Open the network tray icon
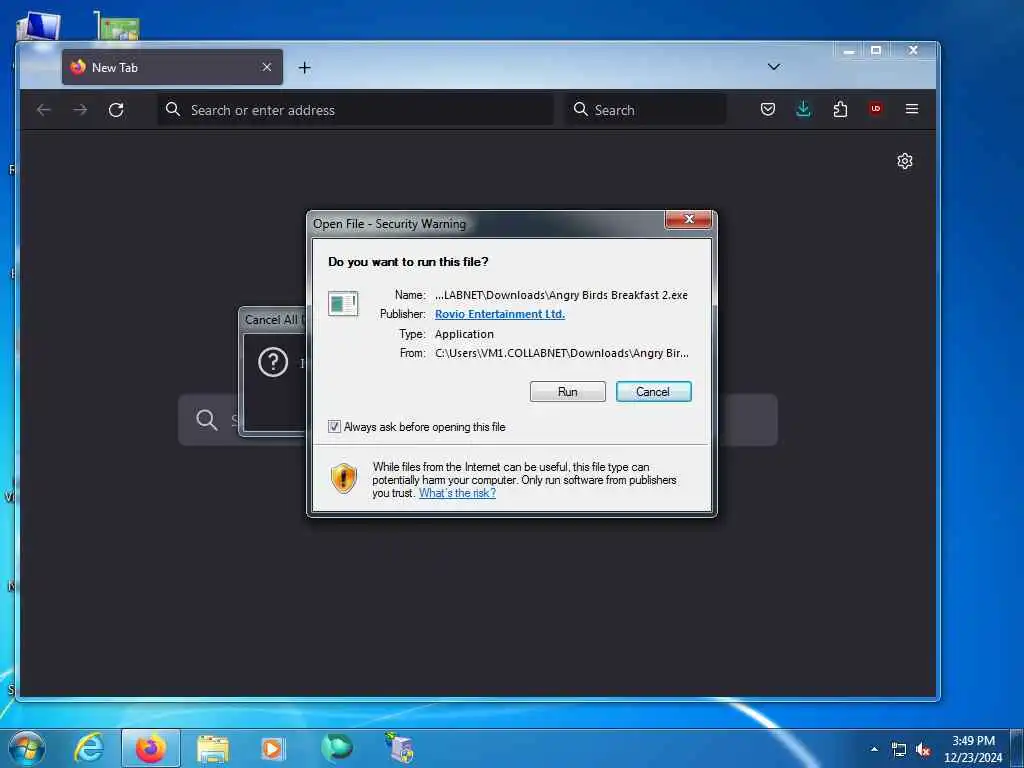This screenshot has height=768, width=1024. point(899,750)
